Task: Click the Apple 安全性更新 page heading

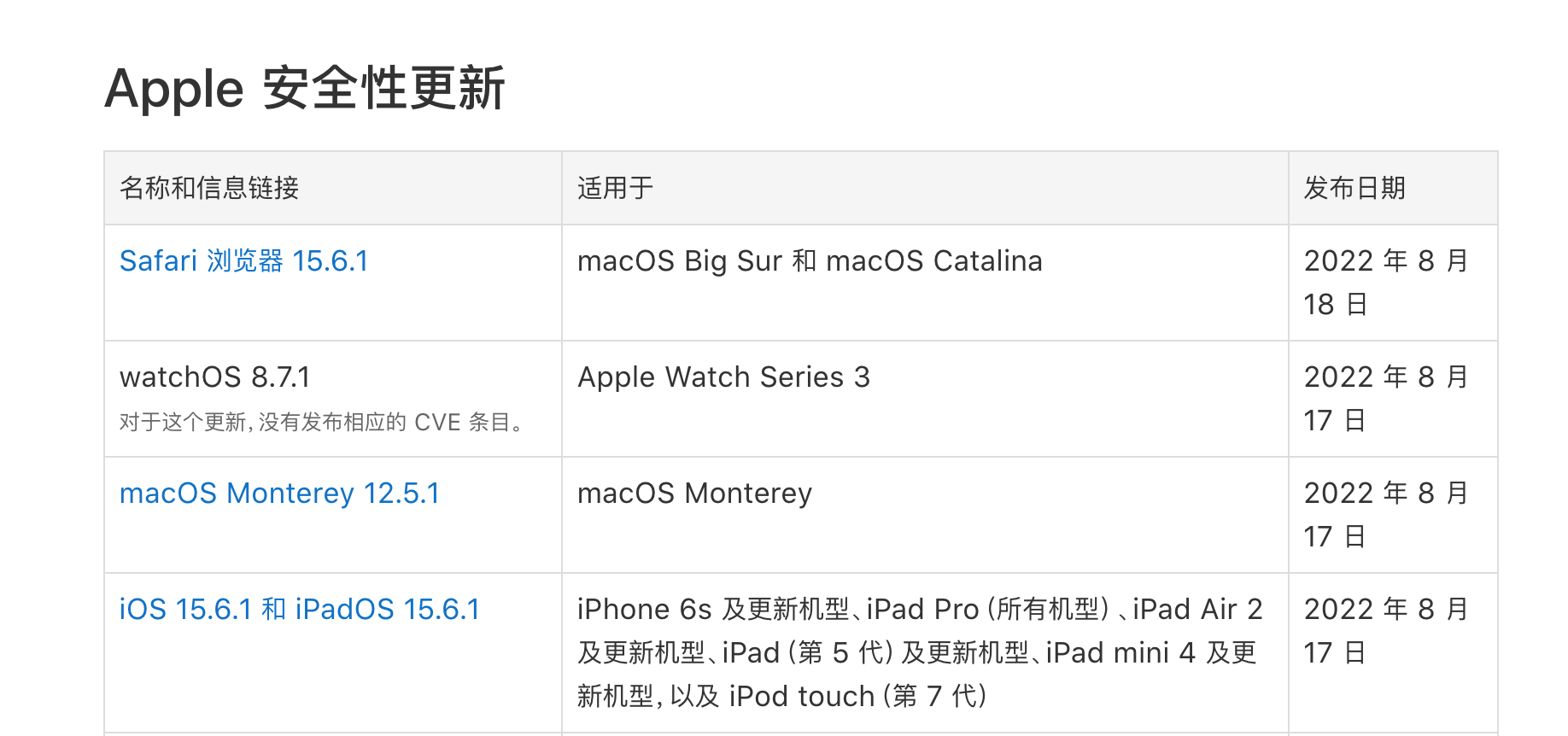Action: pos(305,89)
